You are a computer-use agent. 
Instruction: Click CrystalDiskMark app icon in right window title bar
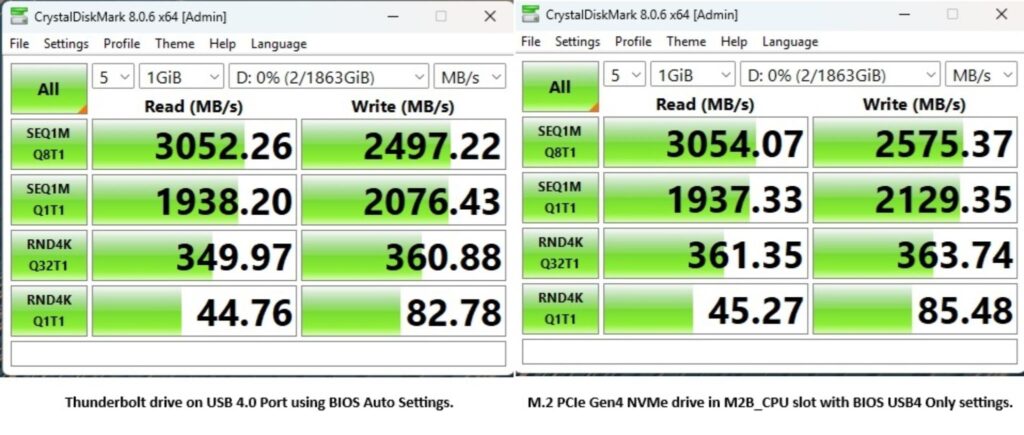[531, 14]
